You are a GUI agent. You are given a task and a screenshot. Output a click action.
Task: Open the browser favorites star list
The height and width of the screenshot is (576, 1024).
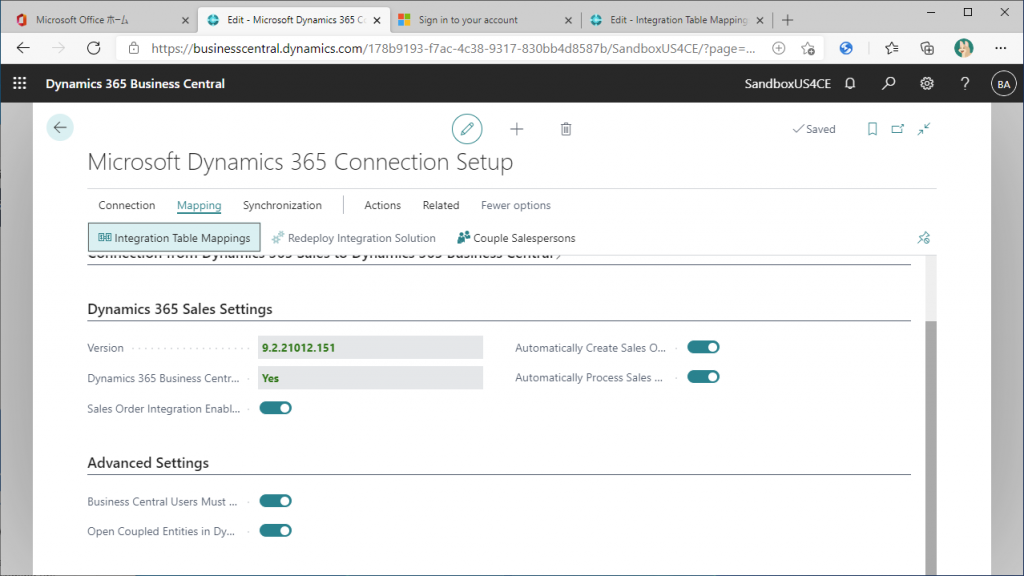[891, 48]
